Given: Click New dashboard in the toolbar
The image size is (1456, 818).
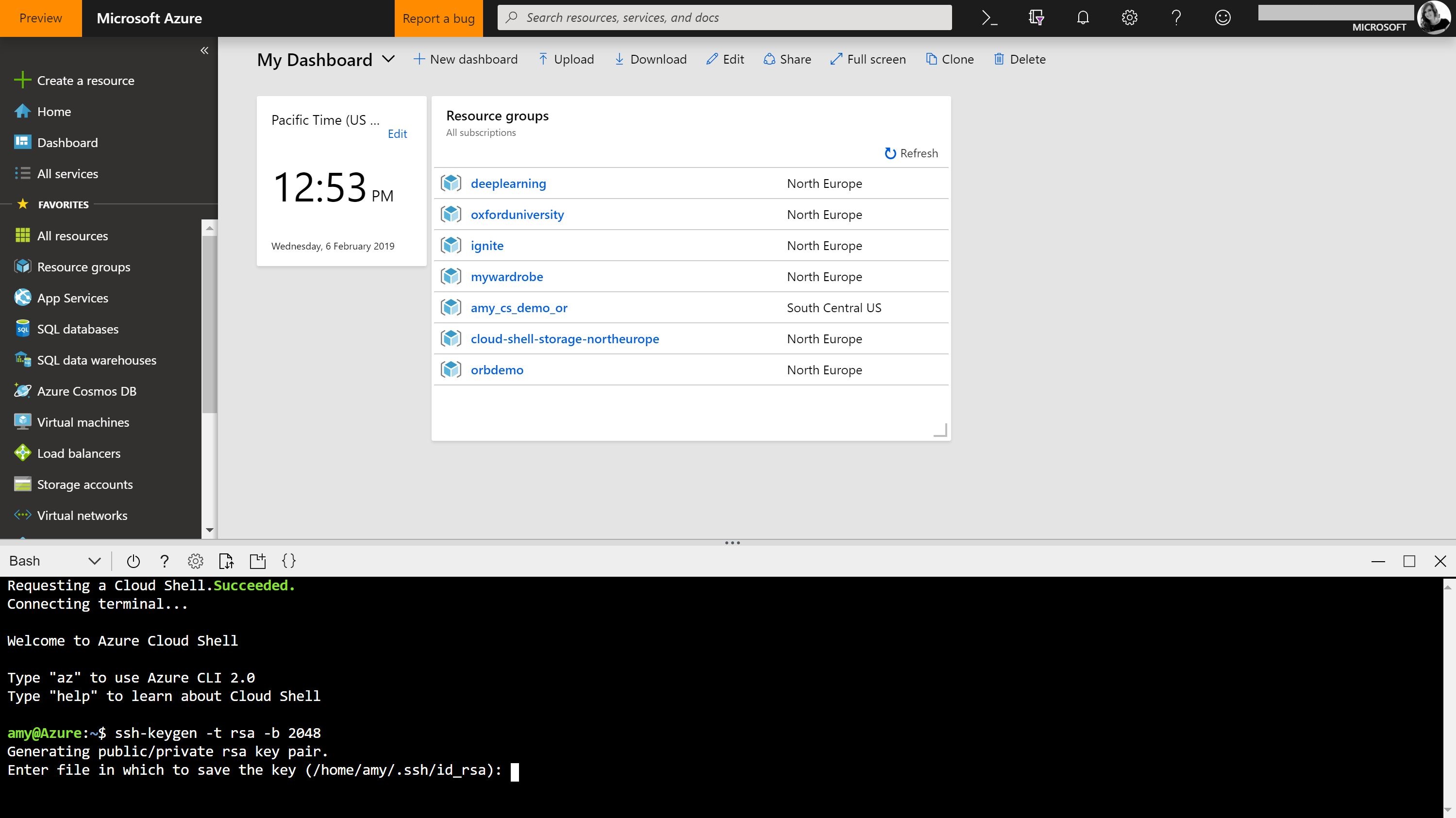Looking at the screenshot, I should click(465, 59).
